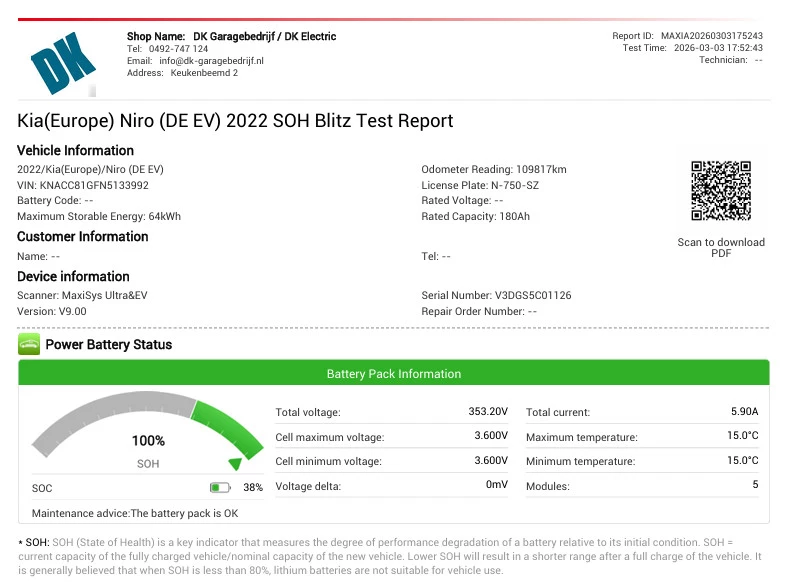Click the Voltage delta row
The image size is (792, 582).
pyautogui.click(x=392, y=486)
